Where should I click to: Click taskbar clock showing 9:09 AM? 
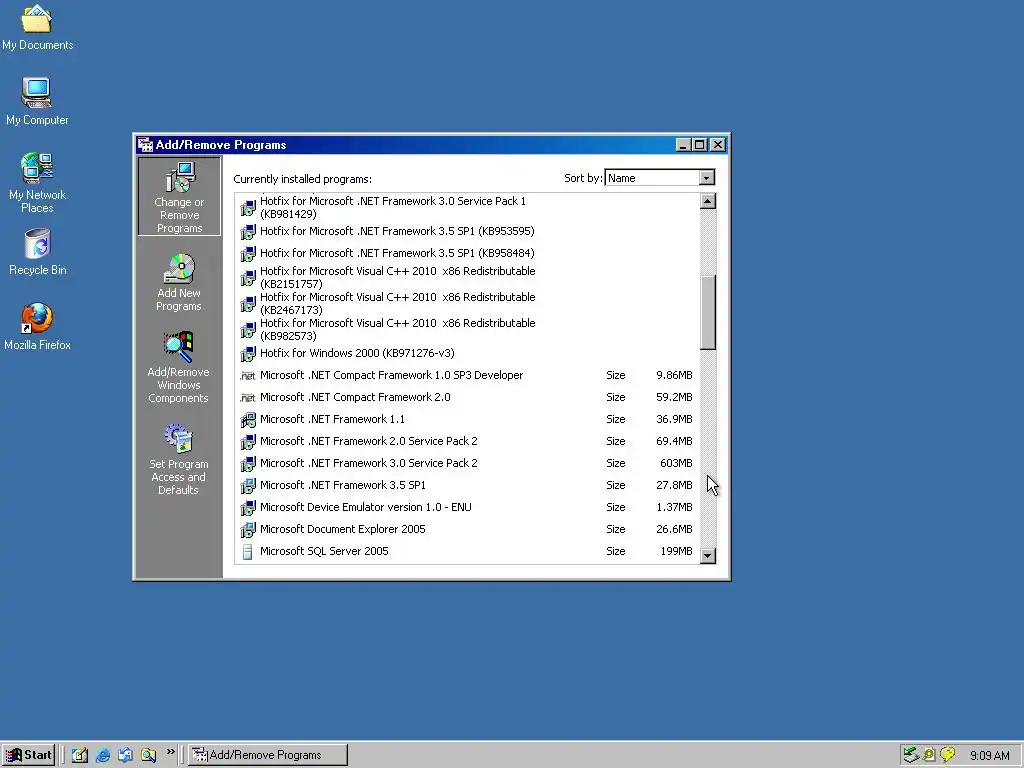[989, 756]
